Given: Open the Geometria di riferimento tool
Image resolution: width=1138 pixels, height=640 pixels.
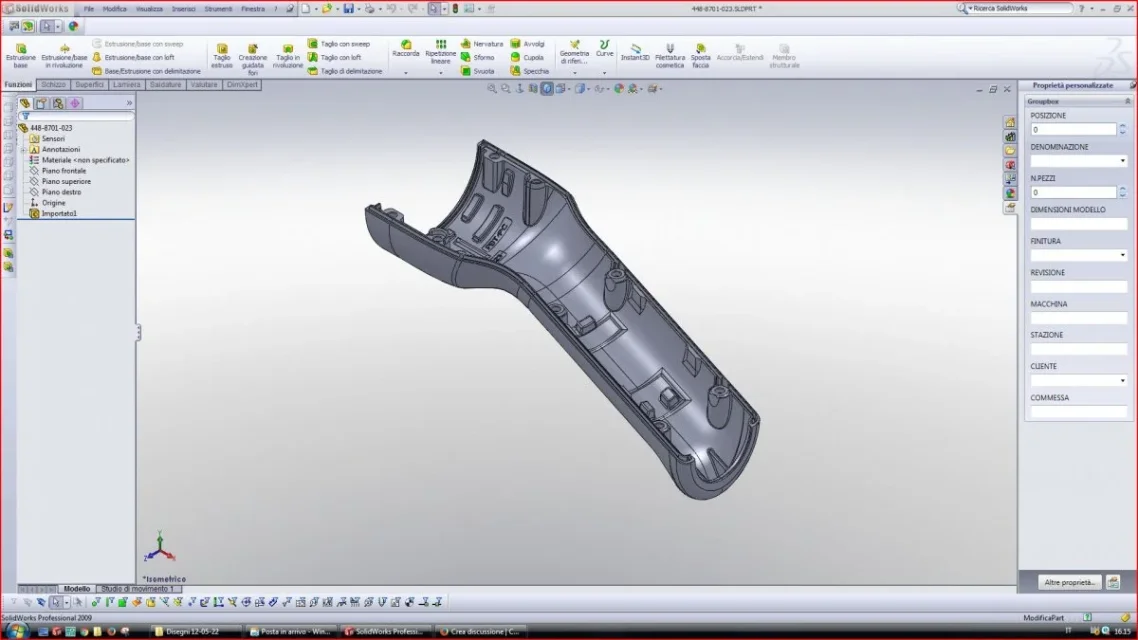Looking at the screenshot, I should pos(574,53).
